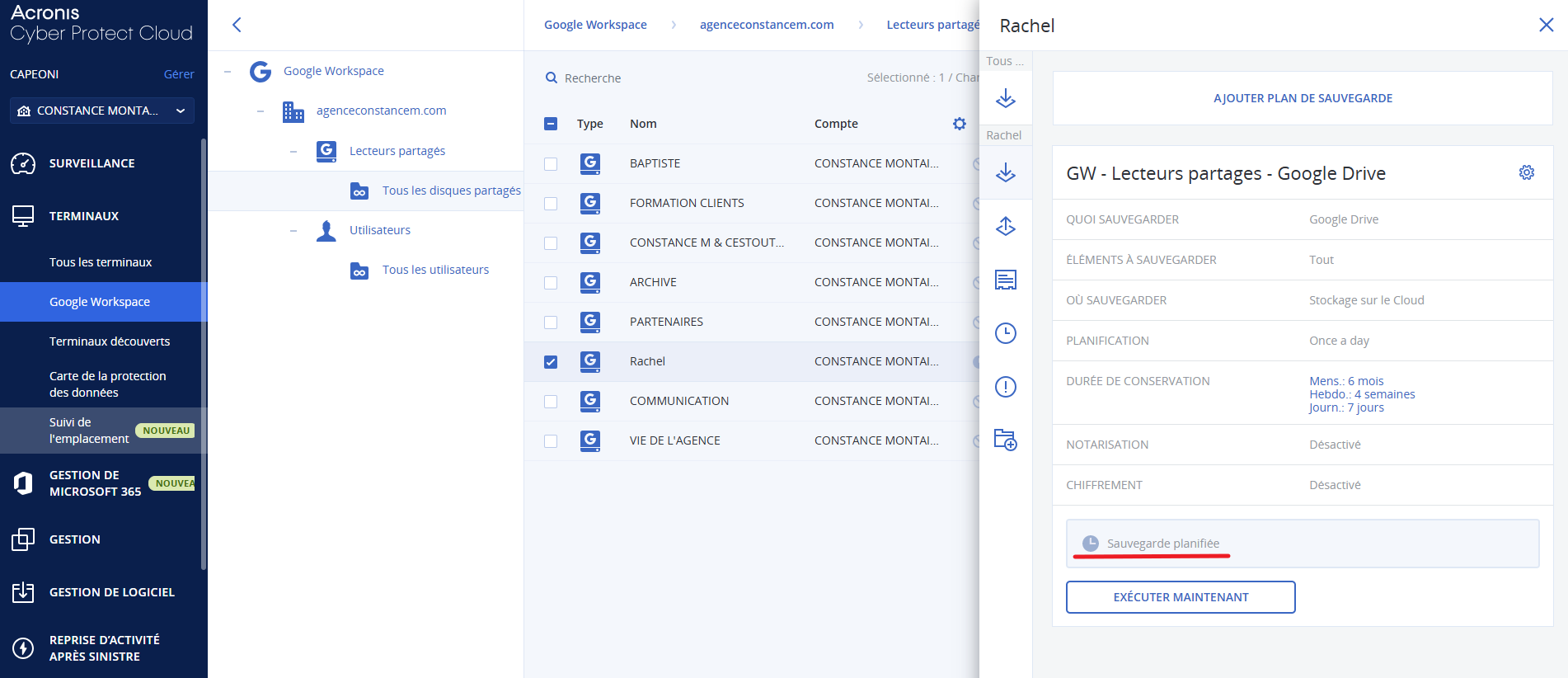Check the FORMATION CLIENTS checkbox
This screenshot has height=678, width=1568.
point(551,204)
